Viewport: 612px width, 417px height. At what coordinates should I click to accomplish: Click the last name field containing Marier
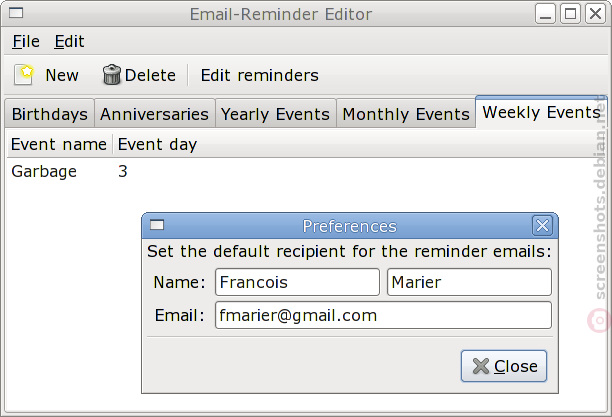pyautogui.click(x=469, y=282)
